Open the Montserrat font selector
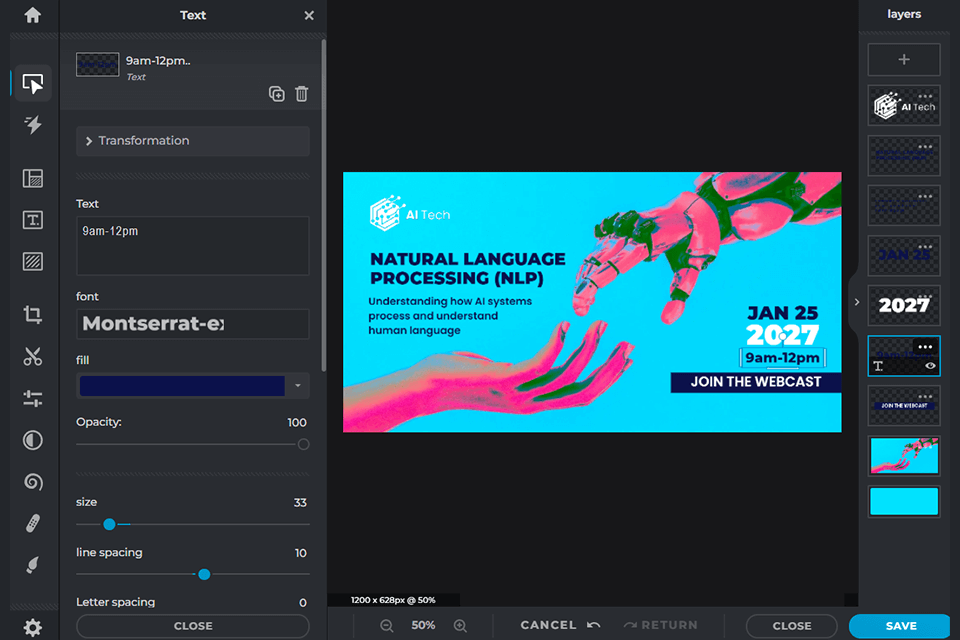The height and width of the screenshot is (640, 960). click(x=193, y=324)
